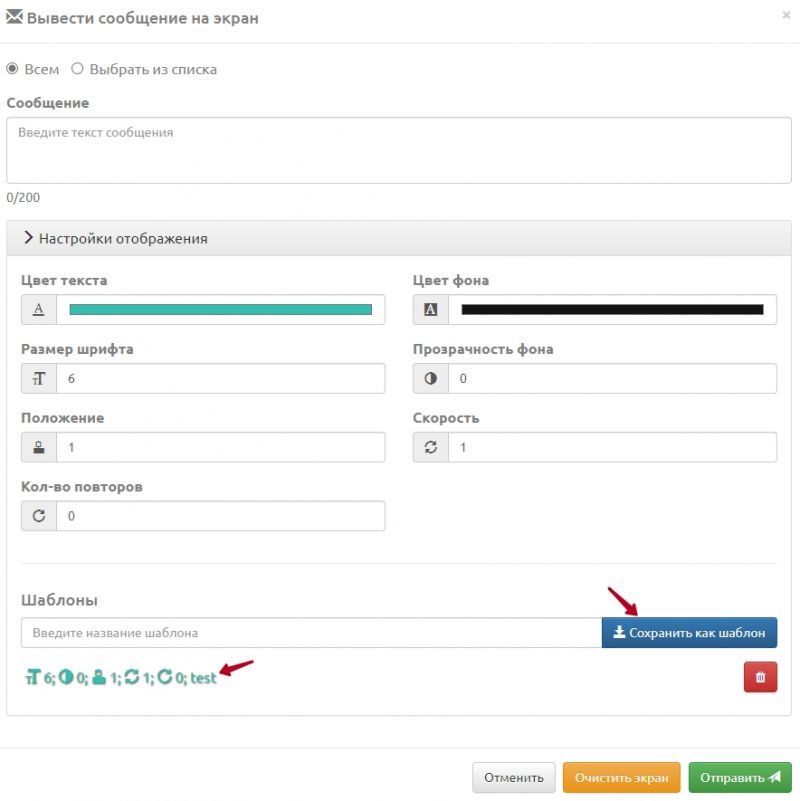Screen dimensions: 800x801
Task: Delete the test template with trash button
Action: point(760,677)
